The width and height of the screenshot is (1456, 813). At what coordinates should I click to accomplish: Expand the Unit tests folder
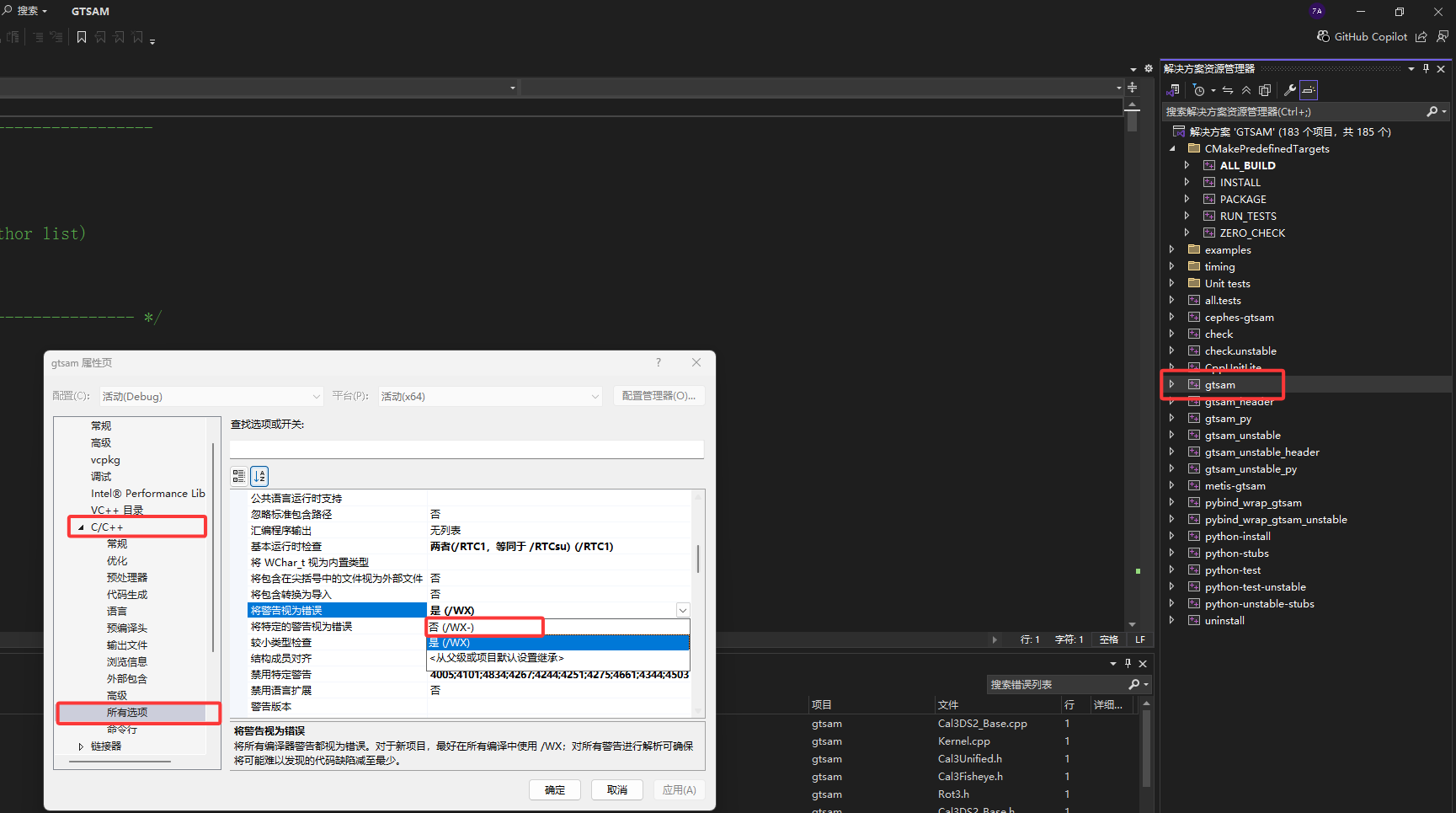point(1171,283)
